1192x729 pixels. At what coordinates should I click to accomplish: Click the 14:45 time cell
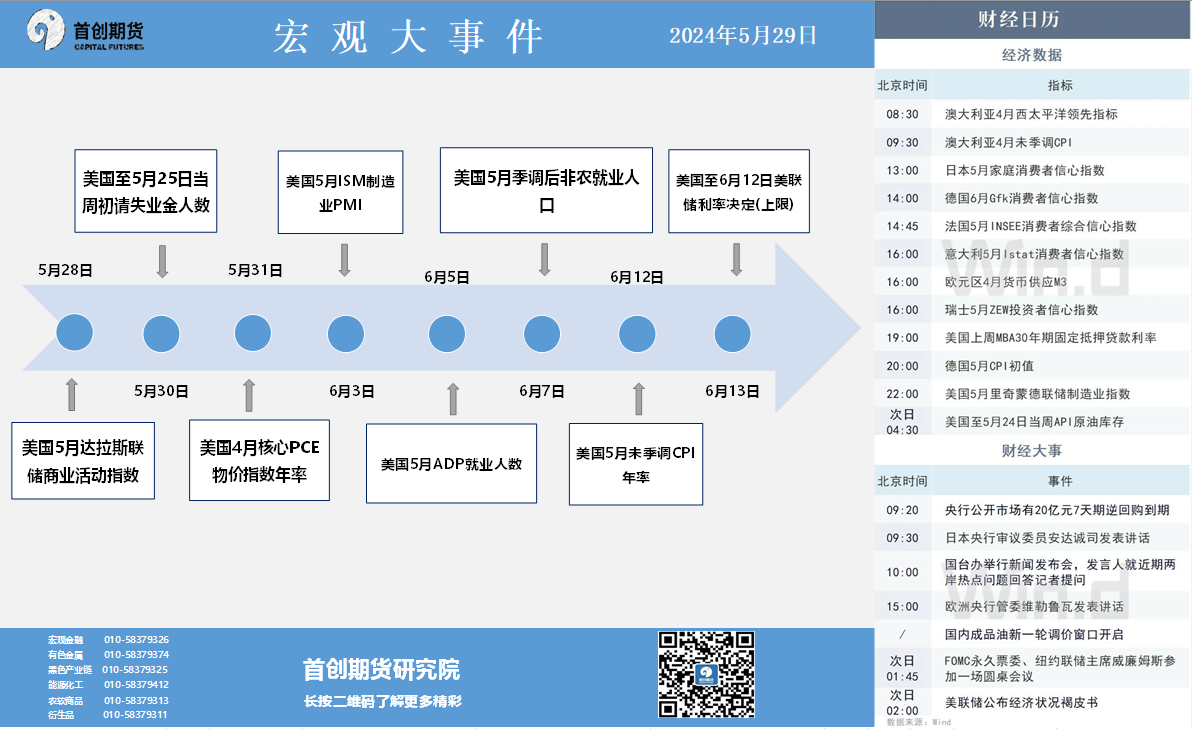click(902, 226)
